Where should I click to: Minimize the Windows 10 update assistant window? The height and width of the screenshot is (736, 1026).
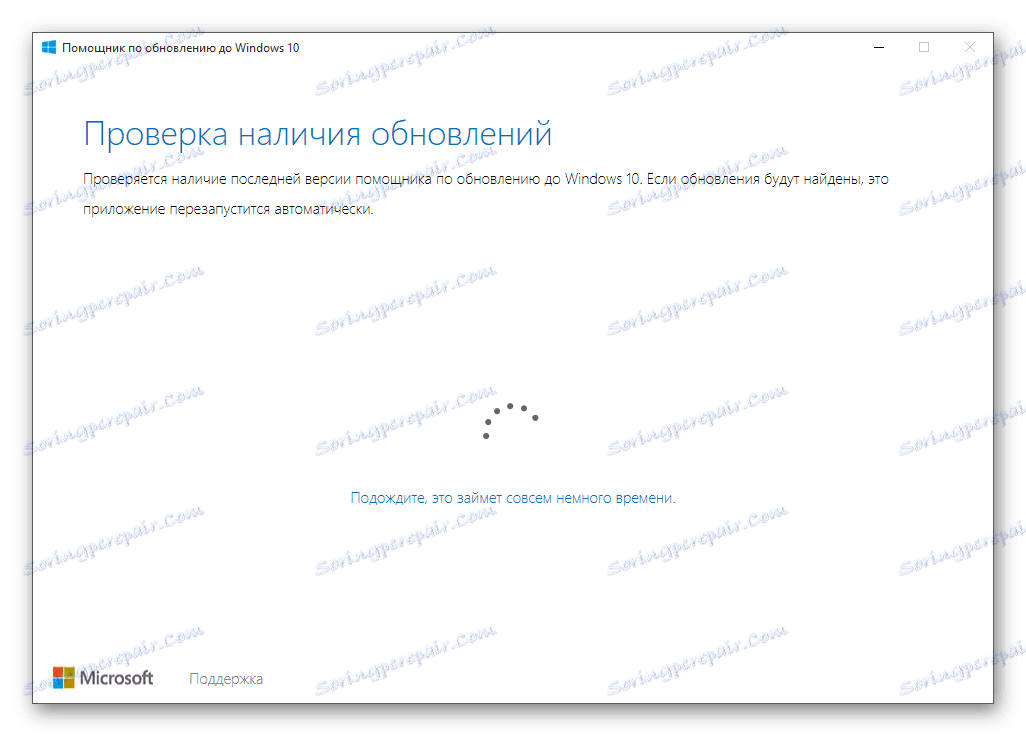(x=879, y=47)
